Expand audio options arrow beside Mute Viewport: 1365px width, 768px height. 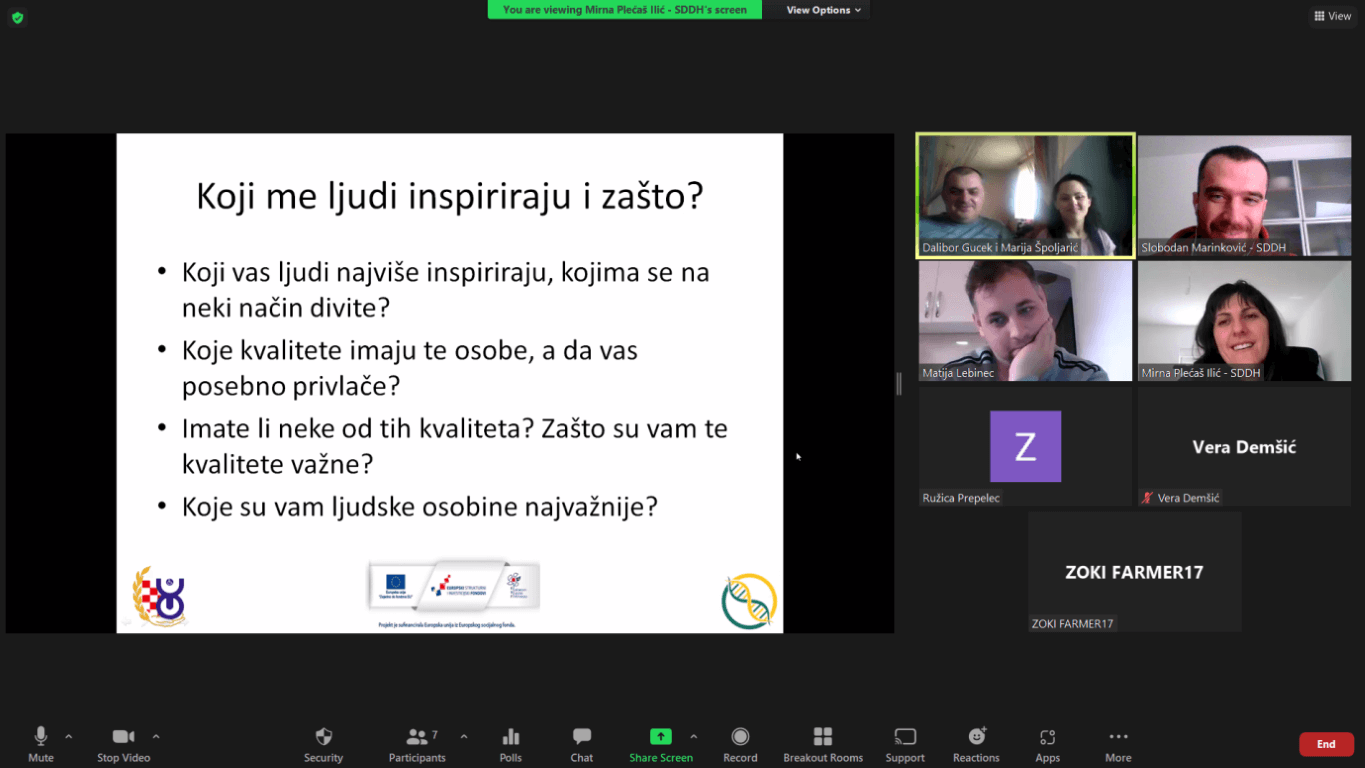pyautogui.click(x=69, y=736)
